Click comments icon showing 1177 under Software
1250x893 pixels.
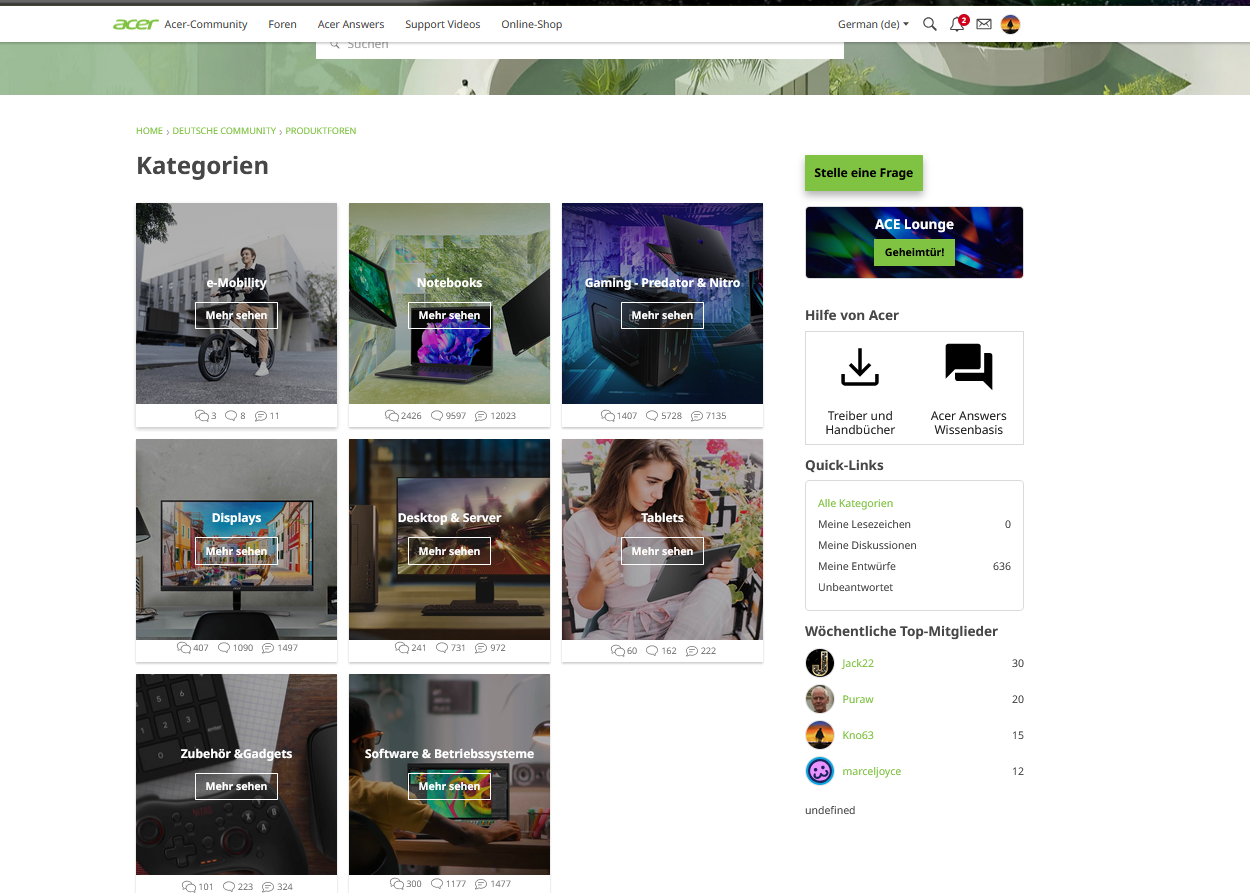pos(437,884)
